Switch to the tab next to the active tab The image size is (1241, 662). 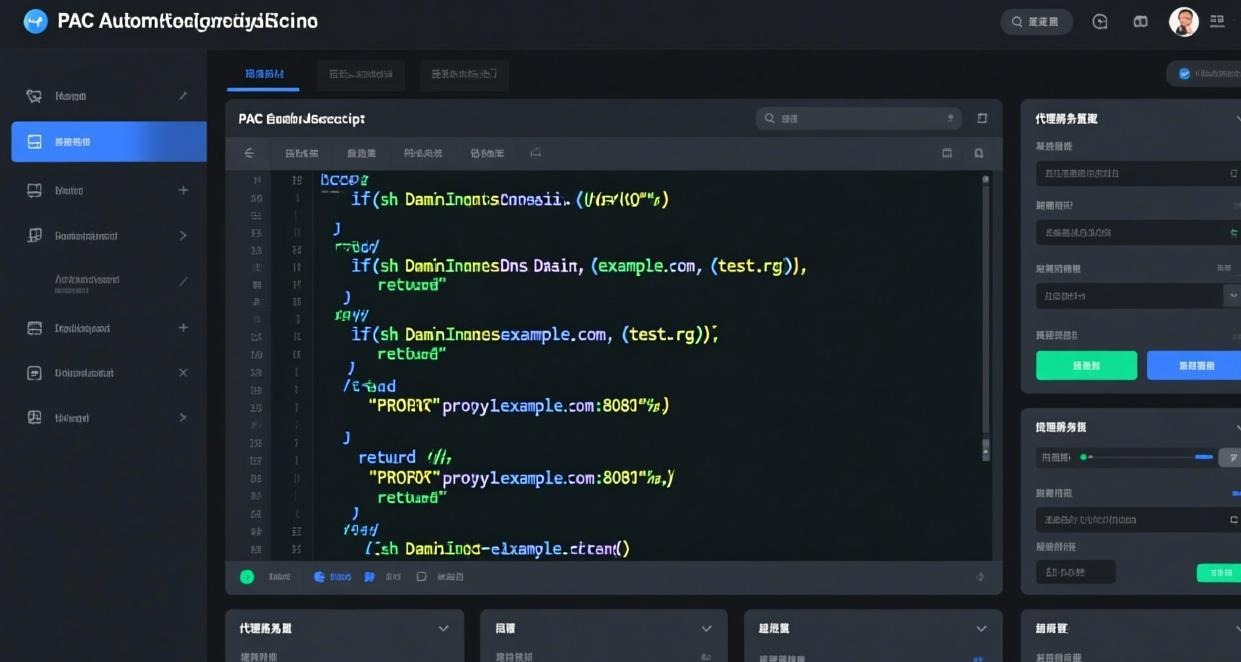(x=361, y=74)
